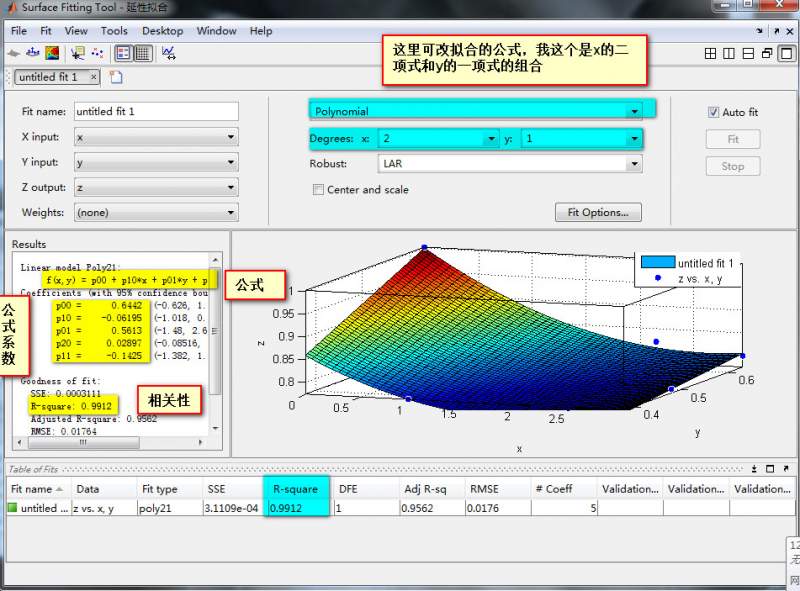The image size is (800, 591).
Task: Click the DFE column header
Action: tap(366, 489)
